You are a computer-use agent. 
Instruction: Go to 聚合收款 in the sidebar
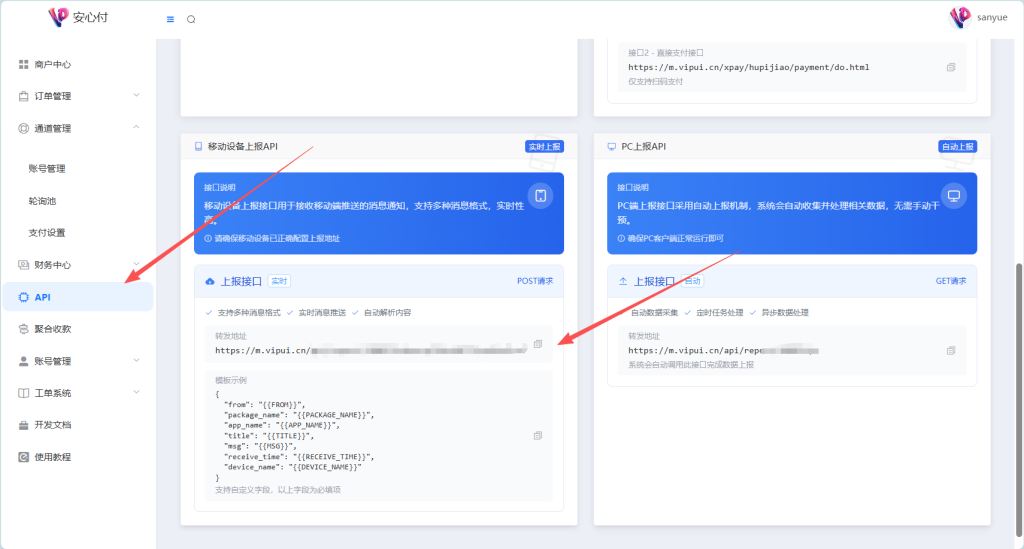(x=52, y=329)
